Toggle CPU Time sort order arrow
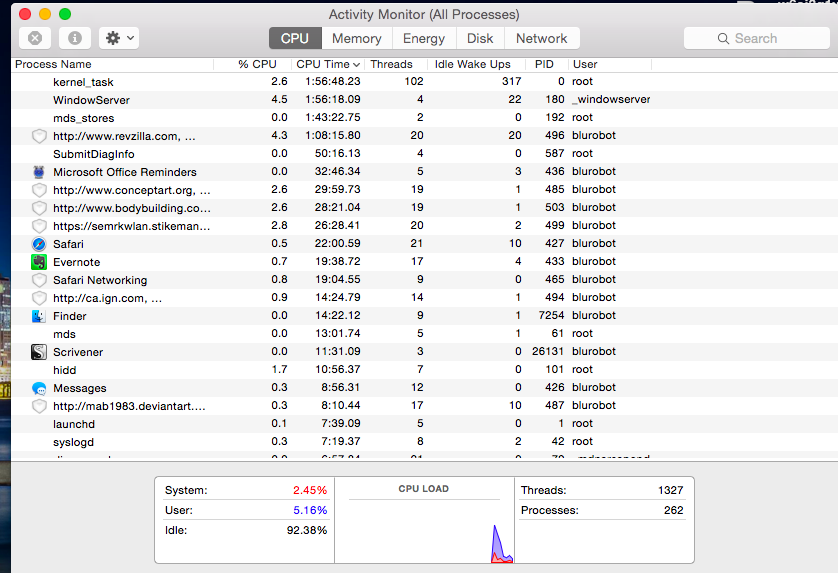The width and height of the screenshot is (838, 573). pos(356,65)
